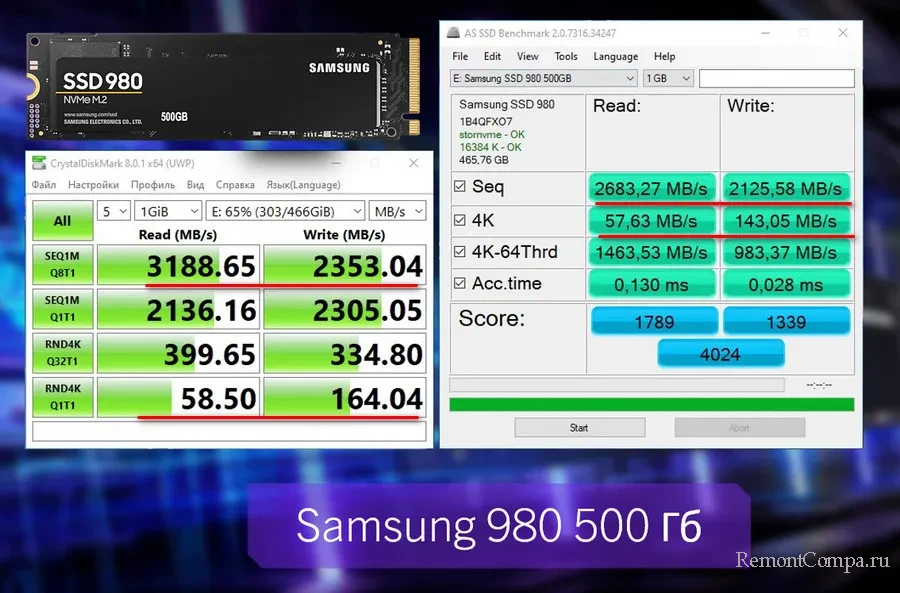900x593 pixels.
Task: Click the 58.50 read result
Action: 179,397
